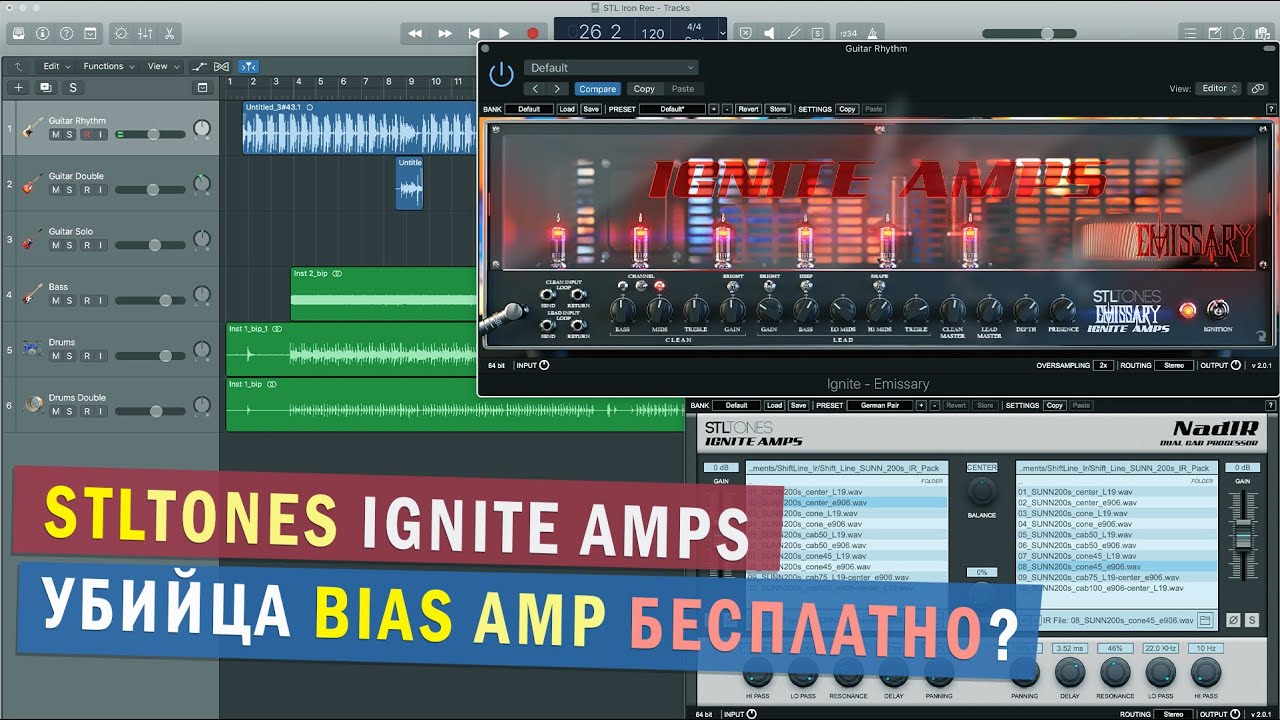
Task: Click the Emissary Presence knob
Action: coord(1063,309)
